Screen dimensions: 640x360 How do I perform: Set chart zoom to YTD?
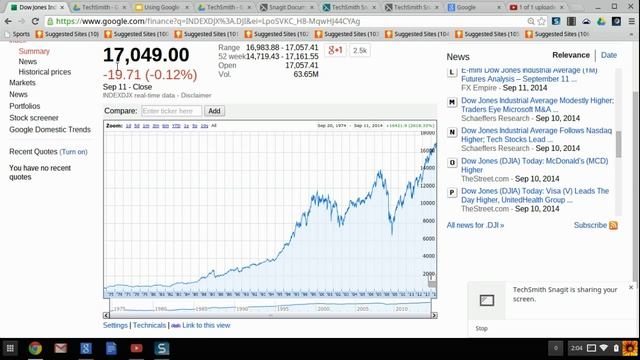pos(176,126)
